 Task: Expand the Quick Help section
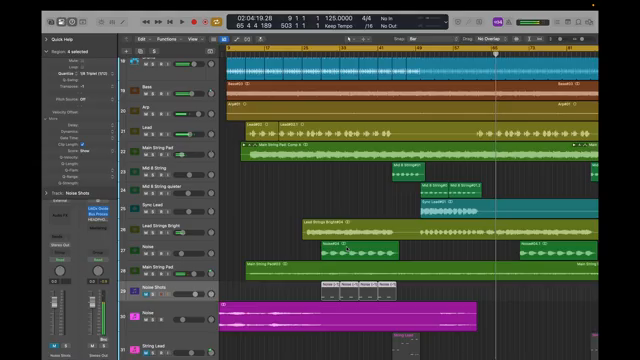[46, 39]
